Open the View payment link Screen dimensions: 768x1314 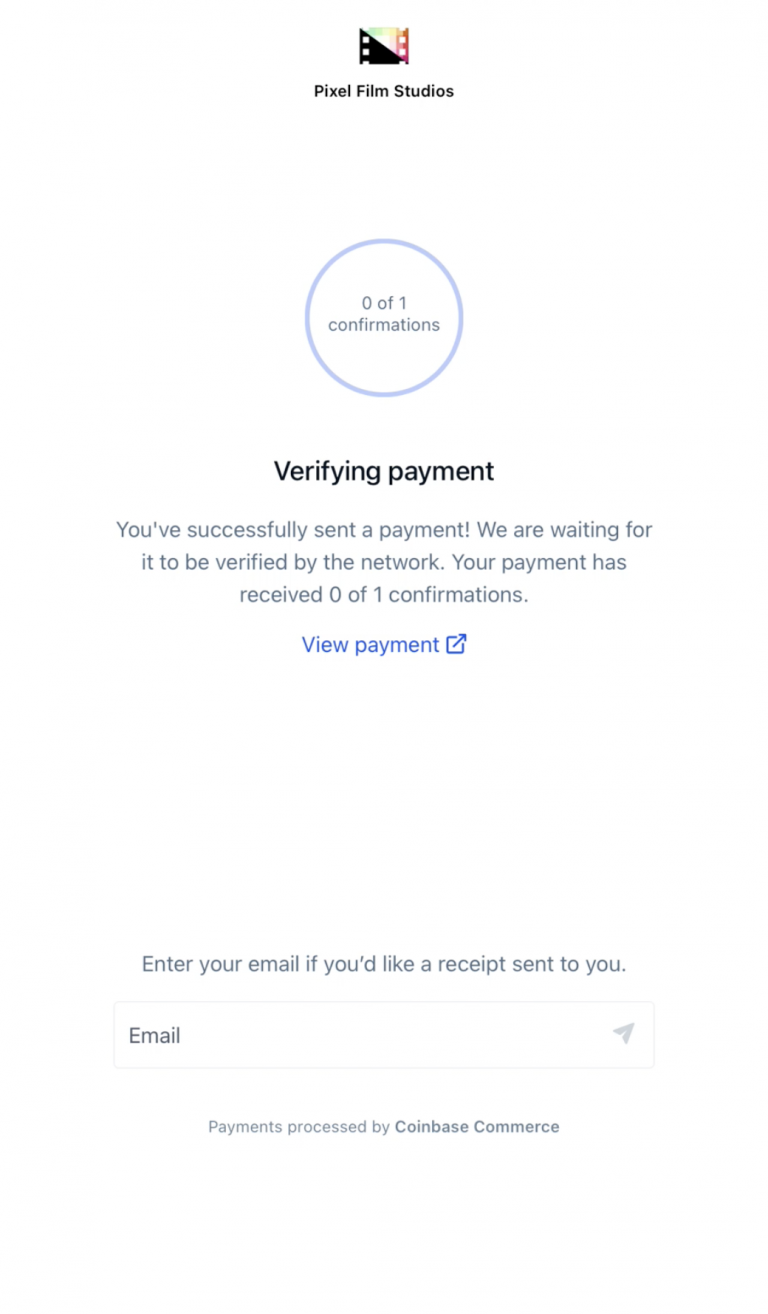tap(384, 645)
